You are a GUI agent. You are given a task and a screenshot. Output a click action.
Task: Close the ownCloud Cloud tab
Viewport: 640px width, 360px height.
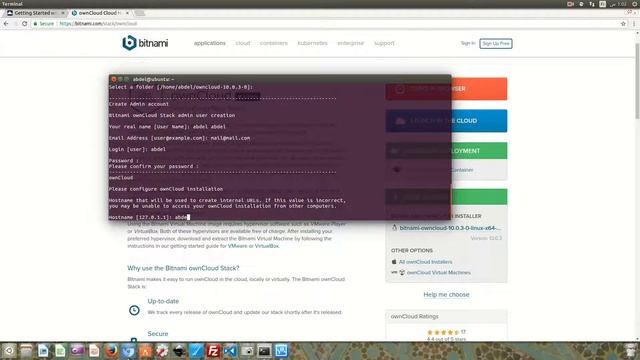[x=127, y=13]
